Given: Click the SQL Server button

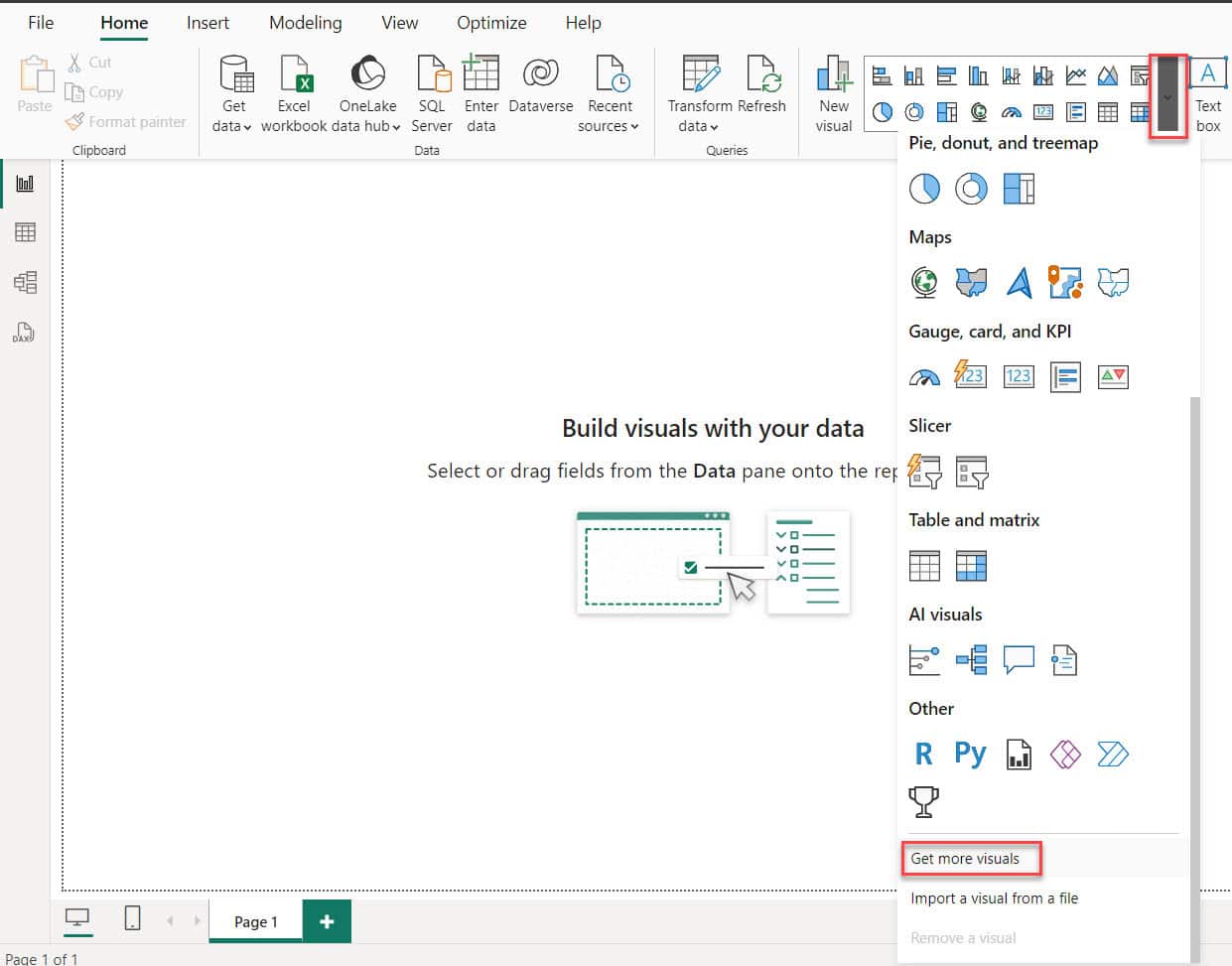Looking at the screenshot, I should pos(431,94).
